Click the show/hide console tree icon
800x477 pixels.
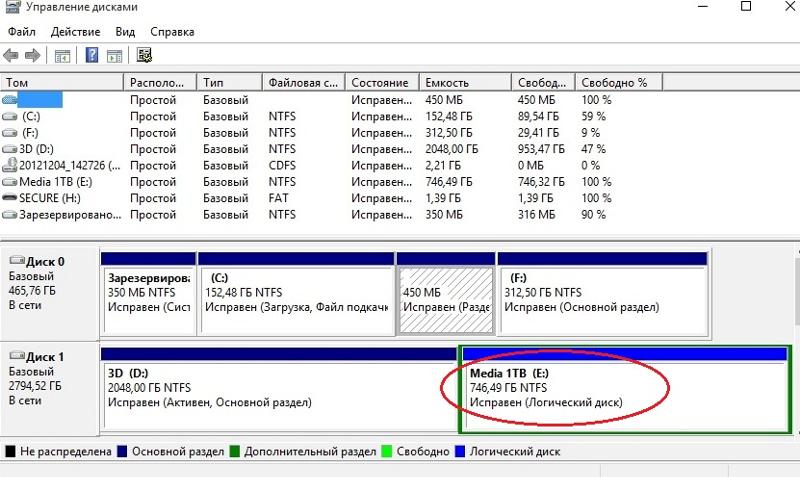(x=62, y=56)
